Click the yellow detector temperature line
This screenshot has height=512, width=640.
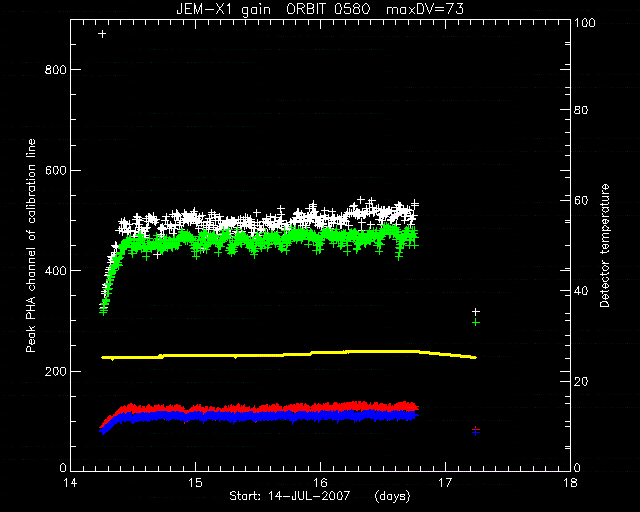click(x=288, y=354)
